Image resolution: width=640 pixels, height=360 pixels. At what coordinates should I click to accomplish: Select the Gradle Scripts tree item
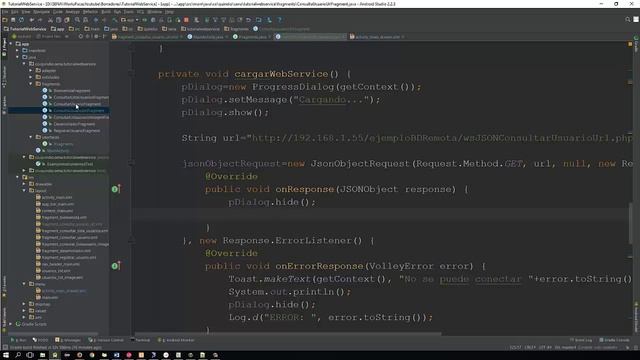pos(31,324)
